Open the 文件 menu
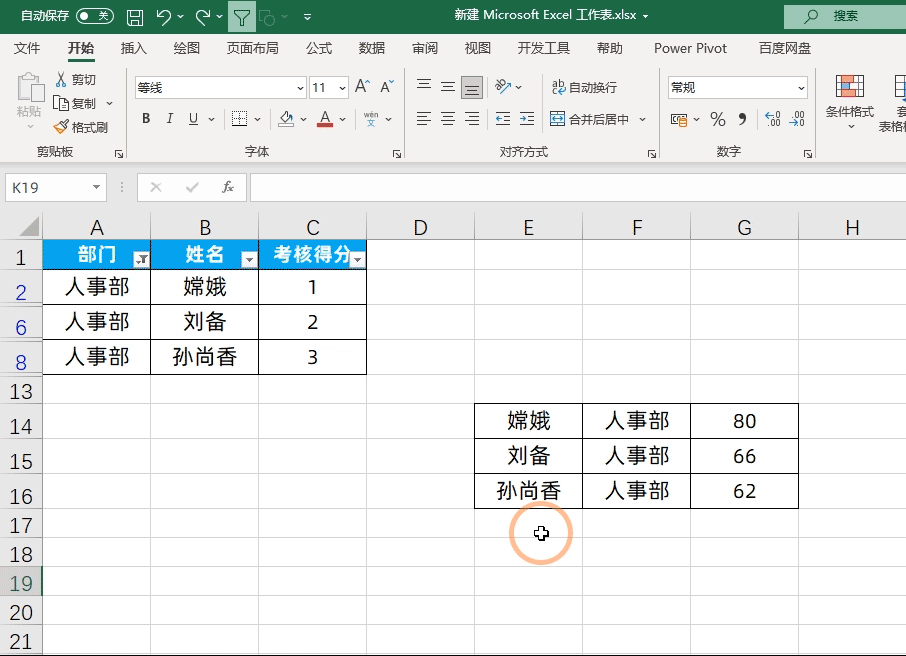 click(27, 47)
